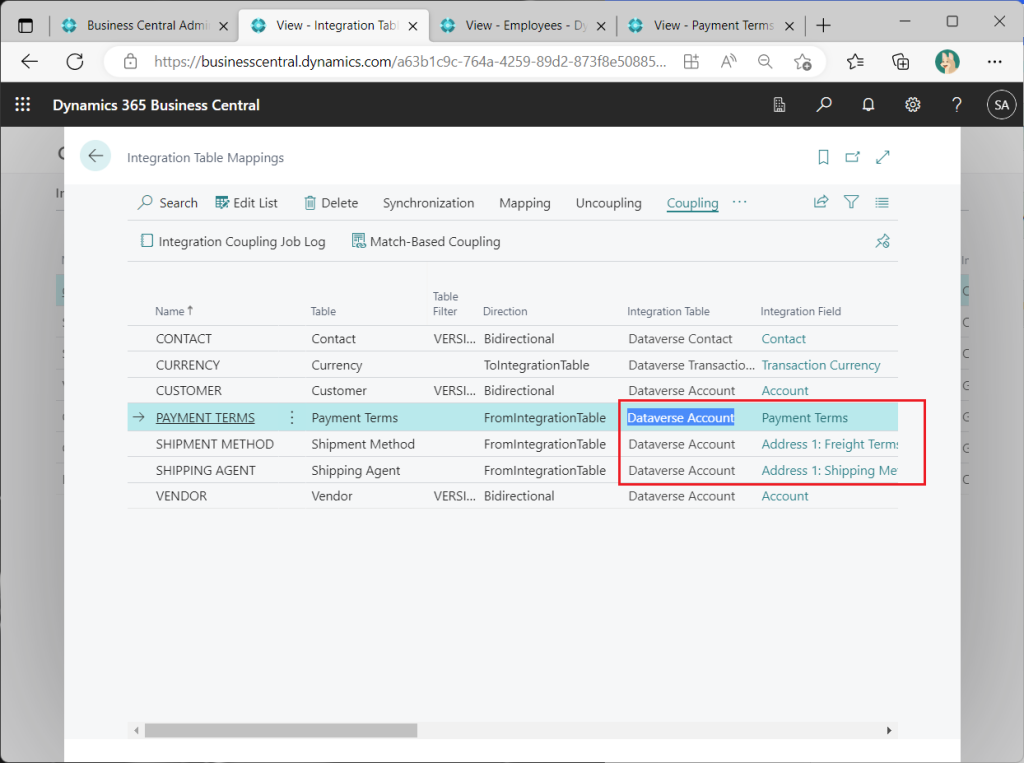
Task: Add this page to favorites star icon
Action: click(803, 62)
